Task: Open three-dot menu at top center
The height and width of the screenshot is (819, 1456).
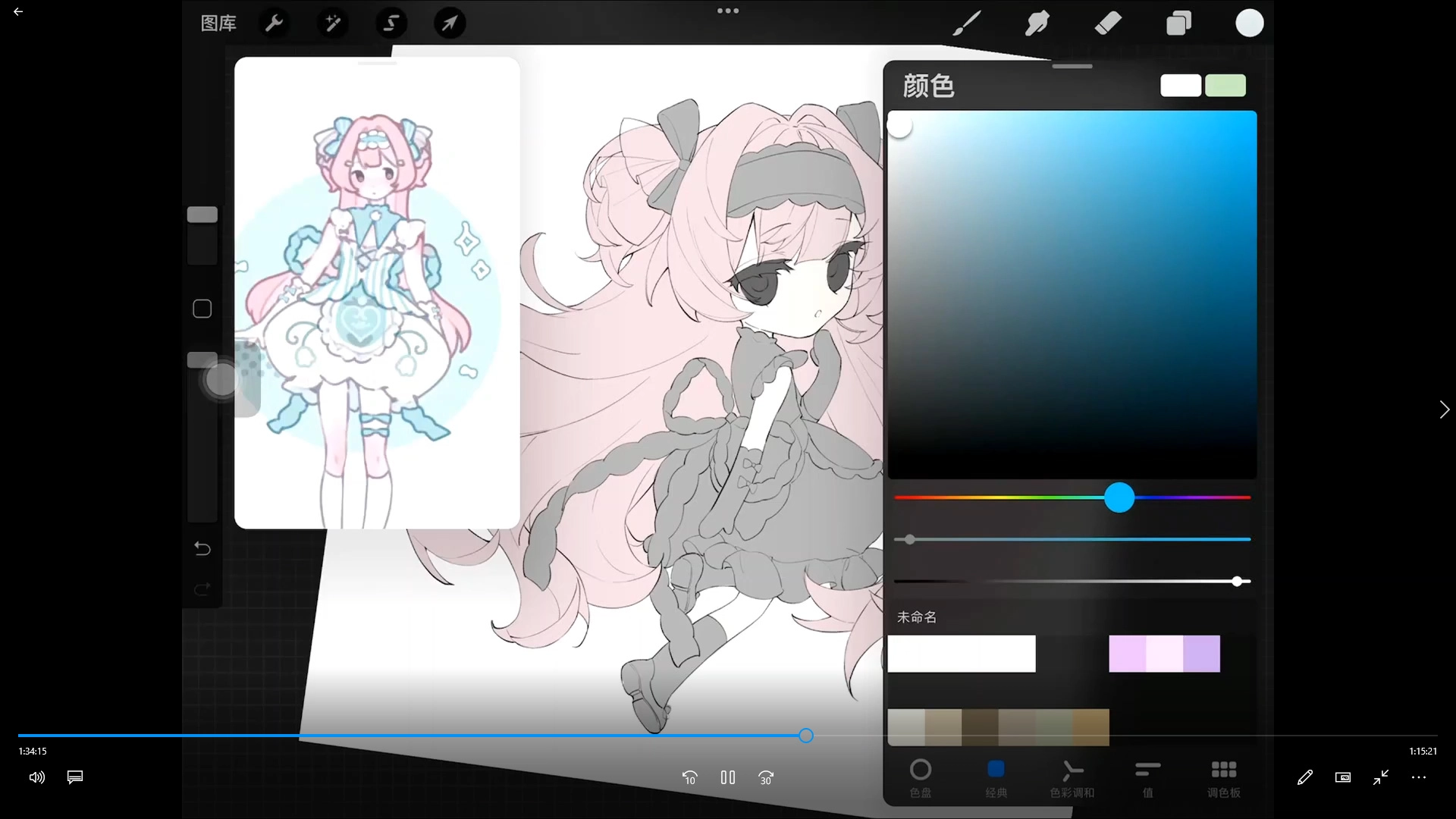Action: pos(728,11)
